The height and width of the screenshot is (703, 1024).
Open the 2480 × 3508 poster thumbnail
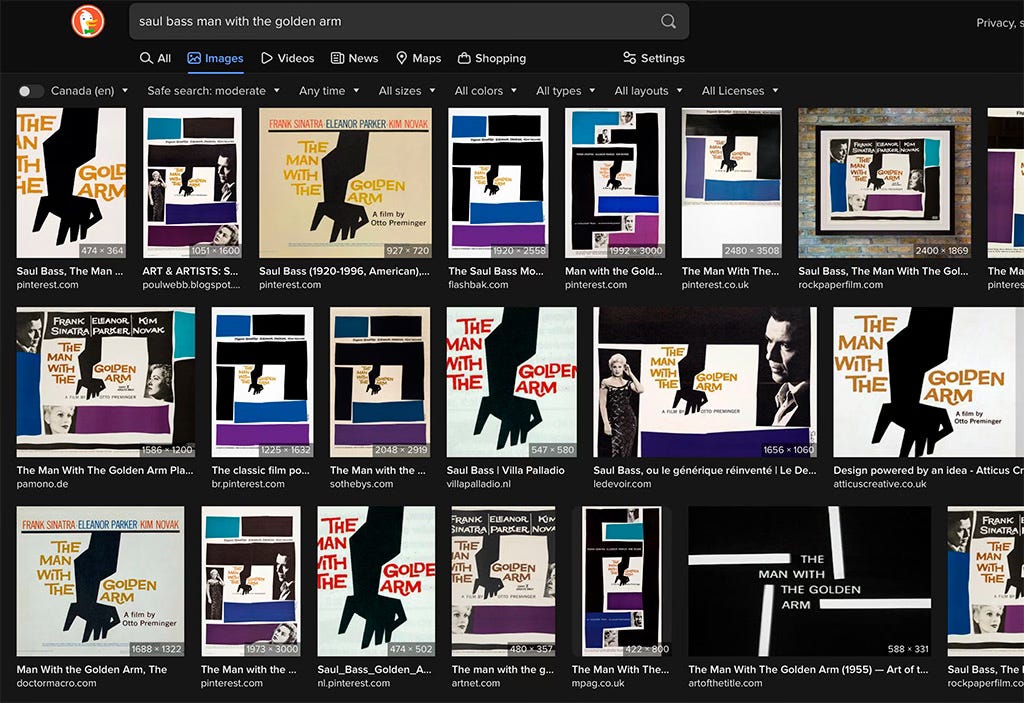click(x=731, y=183)
